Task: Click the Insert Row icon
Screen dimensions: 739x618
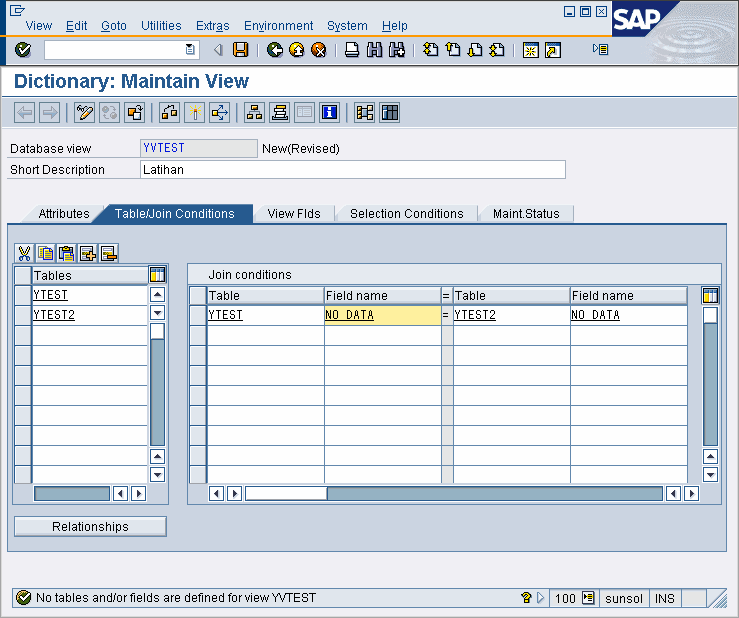Action: coord(88,253)
